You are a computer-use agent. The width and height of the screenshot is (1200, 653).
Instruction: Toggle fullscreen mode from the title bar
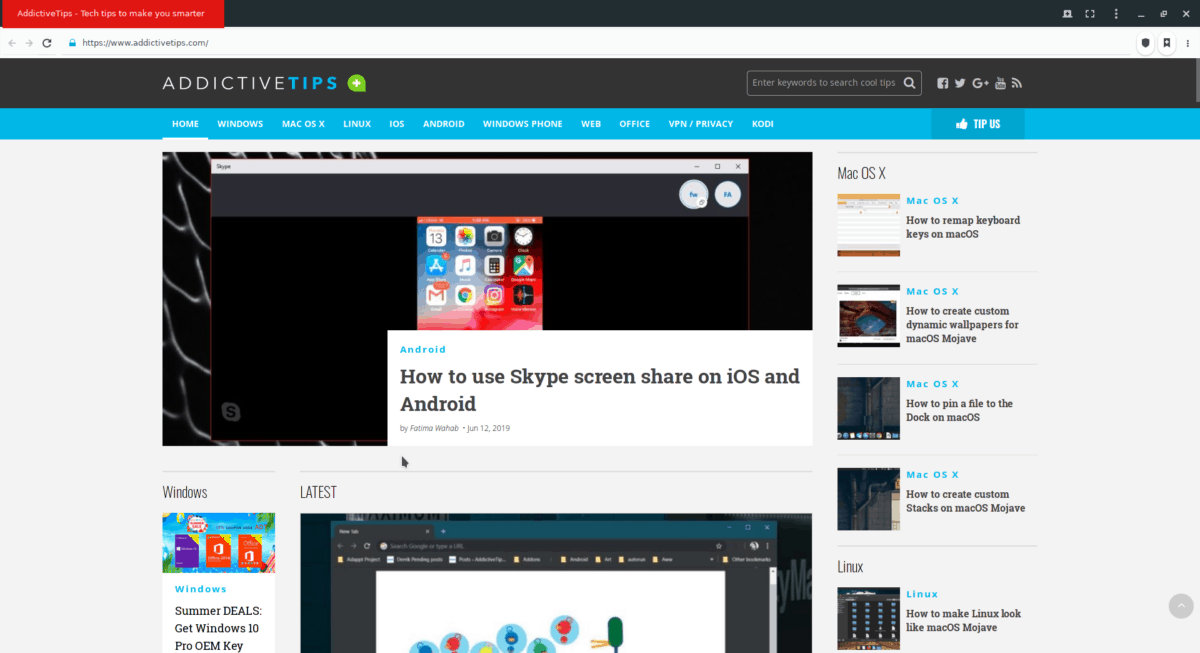(x=1089, y=13)
